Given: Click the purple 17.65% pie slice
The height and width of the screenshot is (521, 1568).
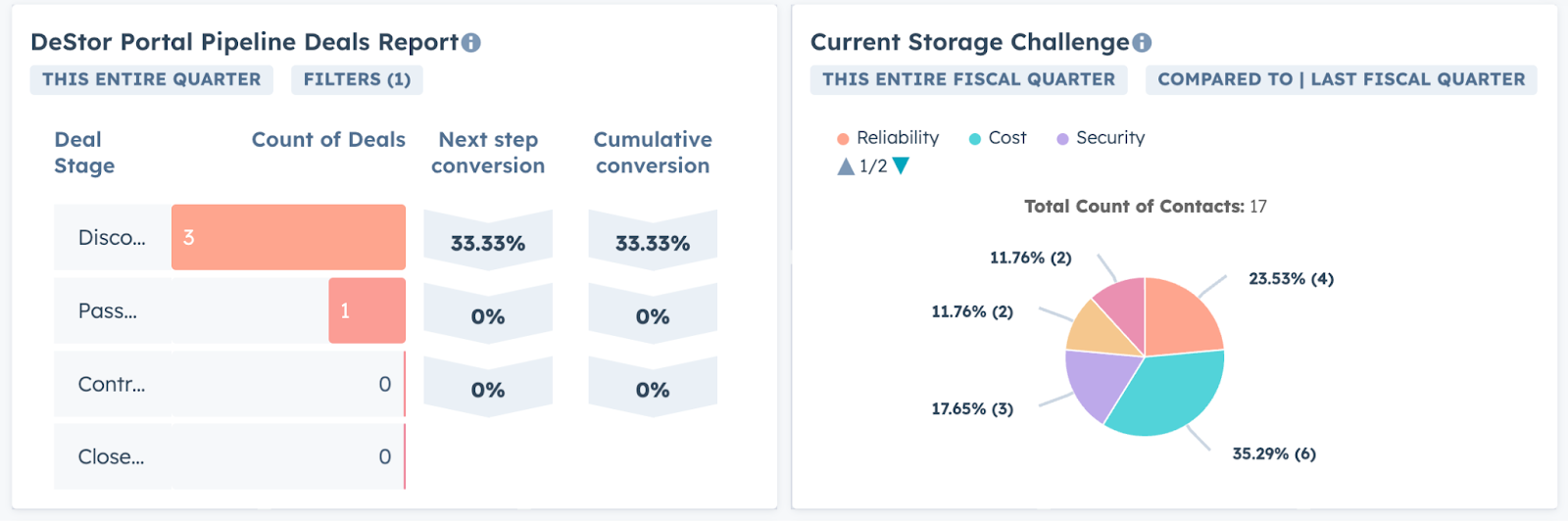Looking at the screenshot, I should [1098, 382].
